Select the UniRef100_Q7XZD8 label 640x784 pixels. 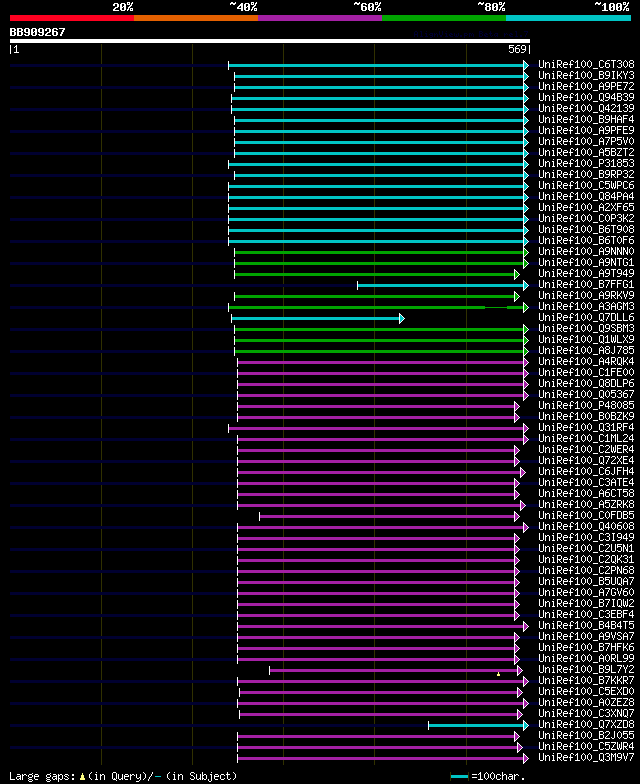pos(586,724)
